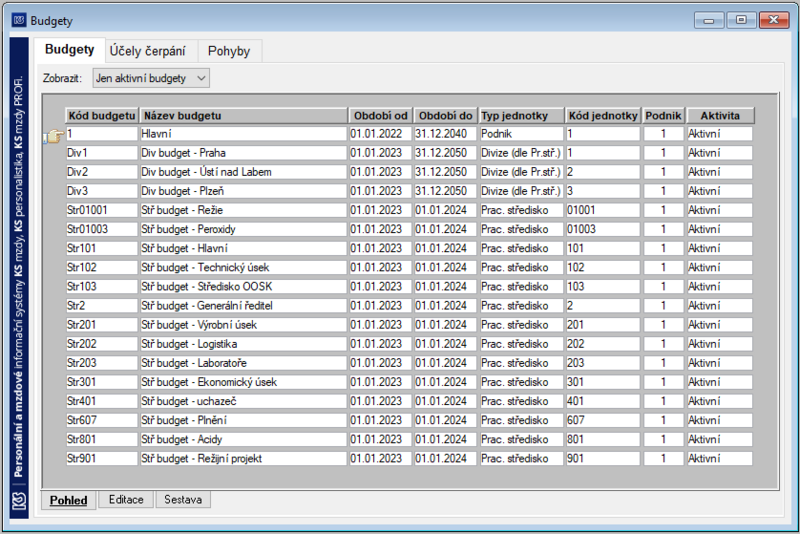Switch to the Editace bottom tab

(126, 499)
